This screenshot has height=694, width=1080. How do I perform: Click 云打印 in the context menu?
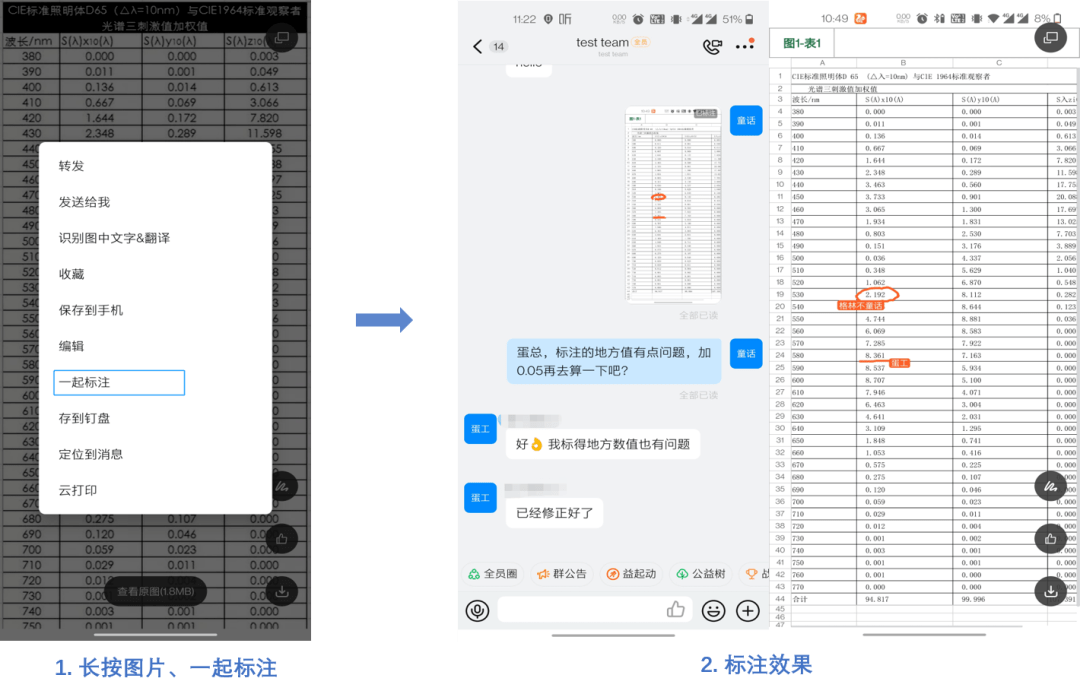[x=78, y=490]
